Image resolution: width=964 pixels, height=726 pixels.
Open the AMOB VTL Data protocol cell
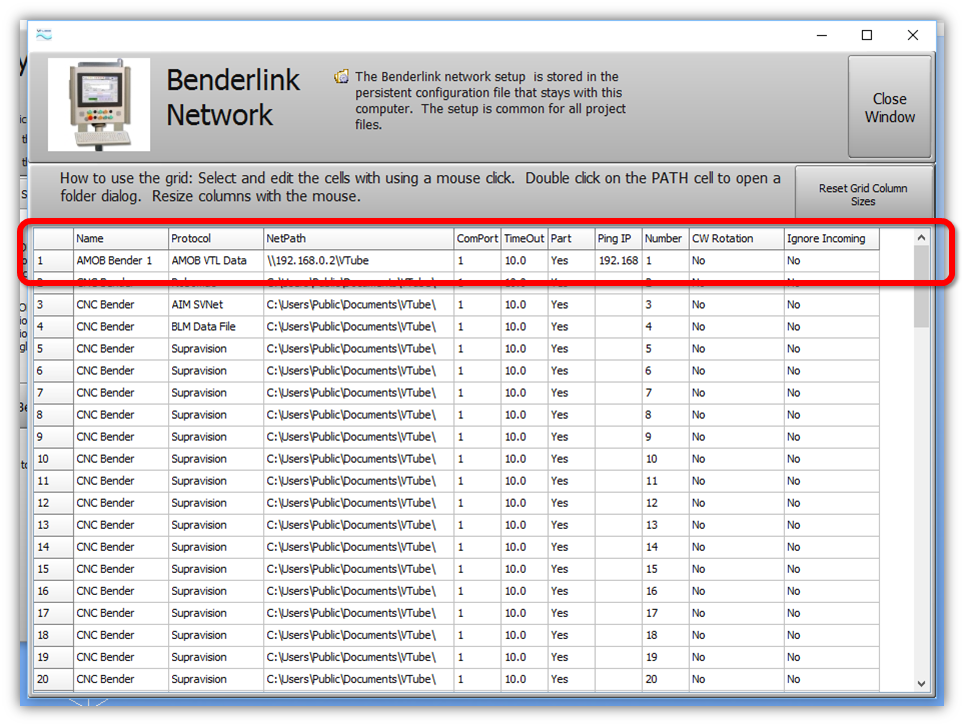click(x=214, y=261)
